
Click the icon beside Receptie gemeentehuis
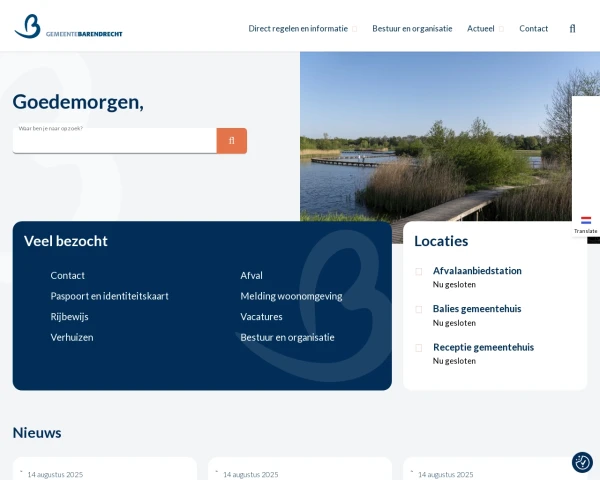click(419, 348)
